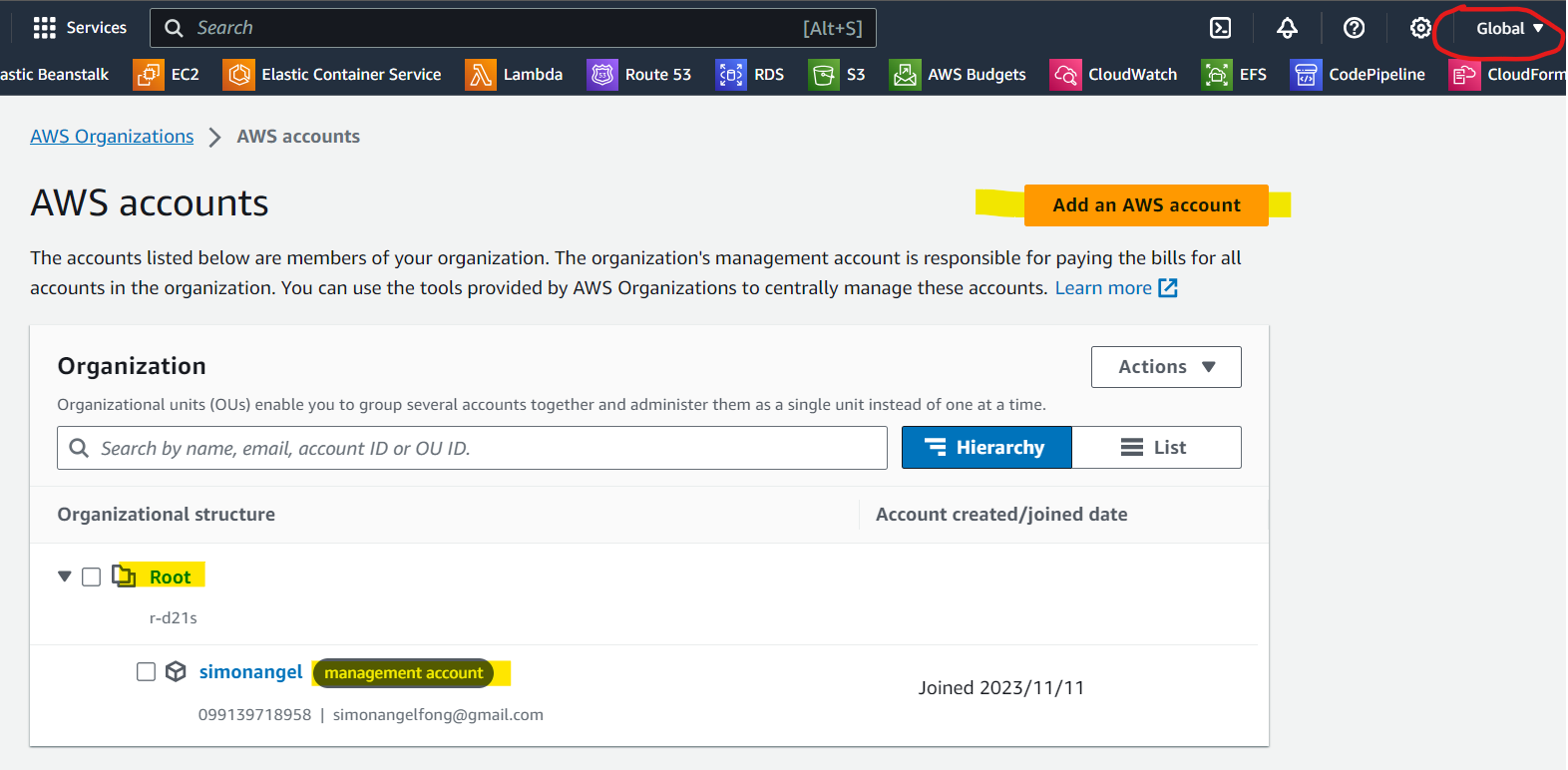The height and width of the screenshot is (770, 1568).
Task: Click account ID 099139718958
Action: coord(254,715)
